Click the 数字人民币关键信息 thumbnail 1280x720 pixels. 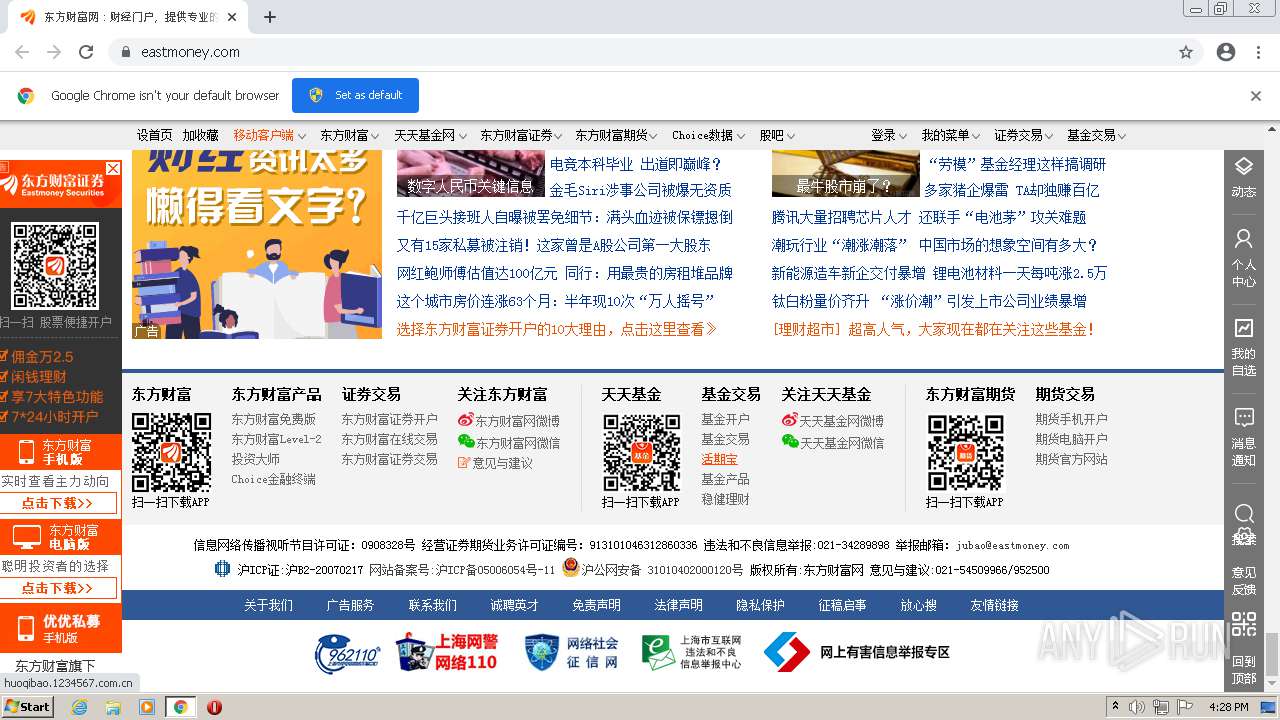(x=470, y=173)
